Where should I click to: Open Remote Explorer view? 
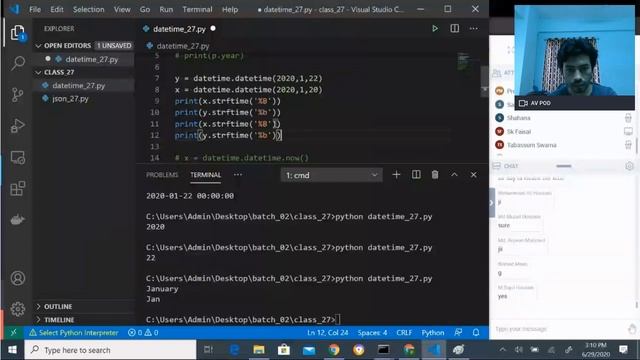18,158
